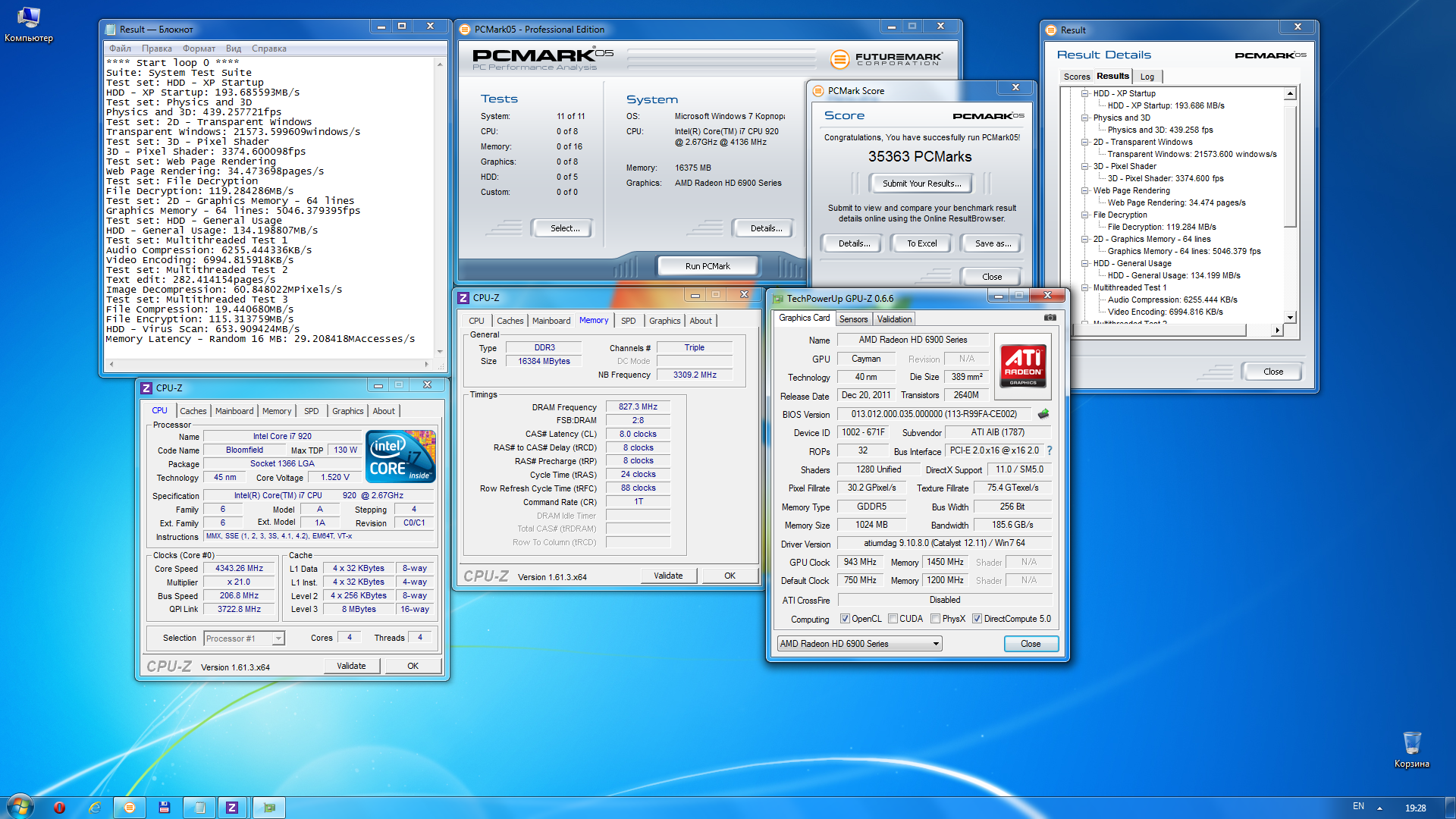This screenshot has width=1456, height=819.
Task: Launch Internet Explorer from the taskbar
Action: (x=95, y=808)
